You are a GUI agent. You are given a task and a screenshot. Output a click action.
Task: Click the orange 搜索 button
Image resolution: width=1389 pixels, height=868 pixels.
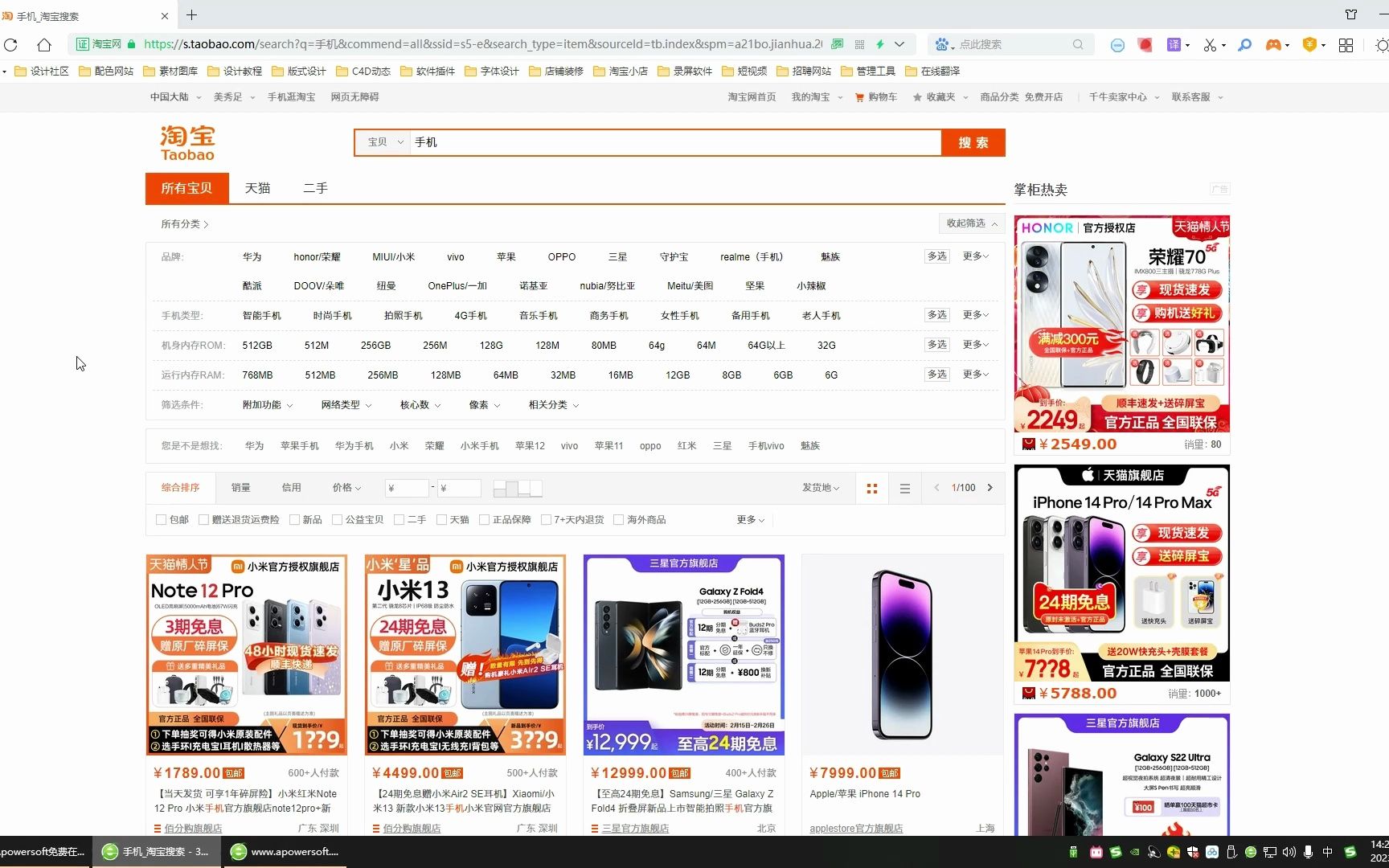[973, 142]
